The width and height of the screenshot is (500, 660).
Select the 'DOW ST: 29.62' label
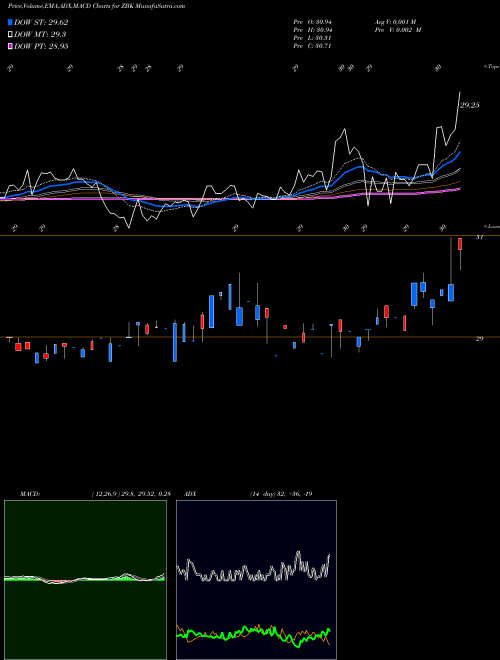(41, 22)
